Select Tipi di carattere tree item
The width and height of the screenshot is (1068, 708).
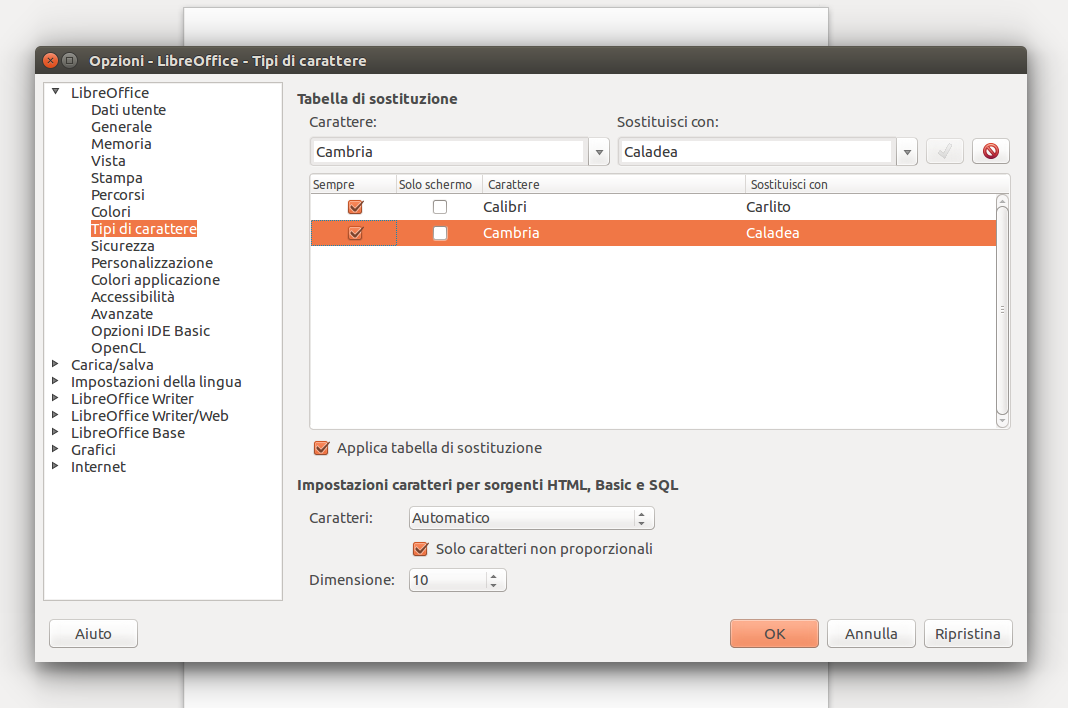pos(144,229)
